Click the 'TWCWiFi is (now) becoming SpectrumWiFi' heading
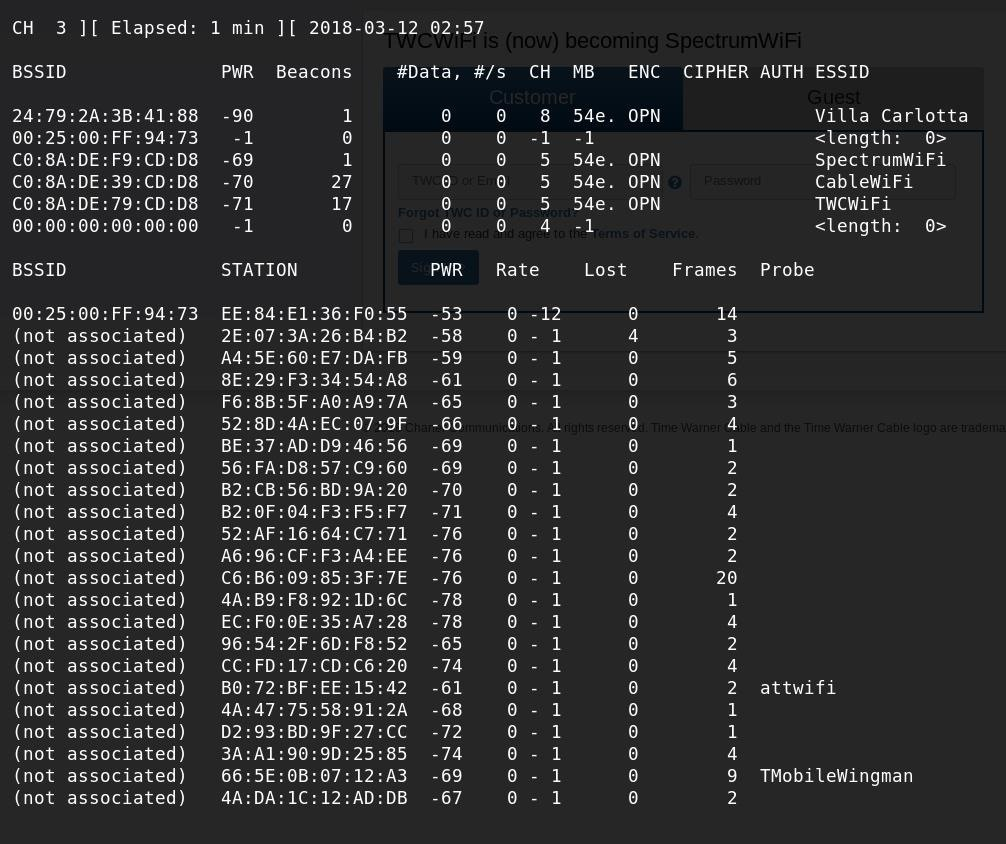Image resolution: width=1006 pixels, height=844 pixels. (592, 41)
